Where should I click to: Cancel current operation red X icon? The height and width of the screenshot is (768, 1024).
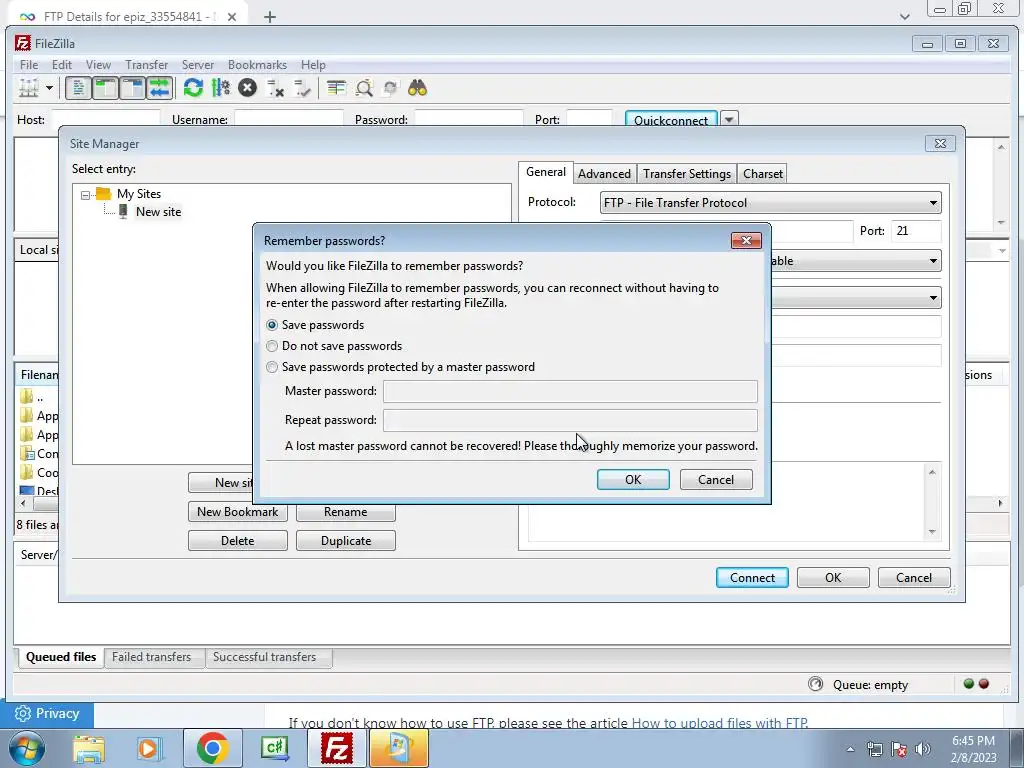coord(248,88)
